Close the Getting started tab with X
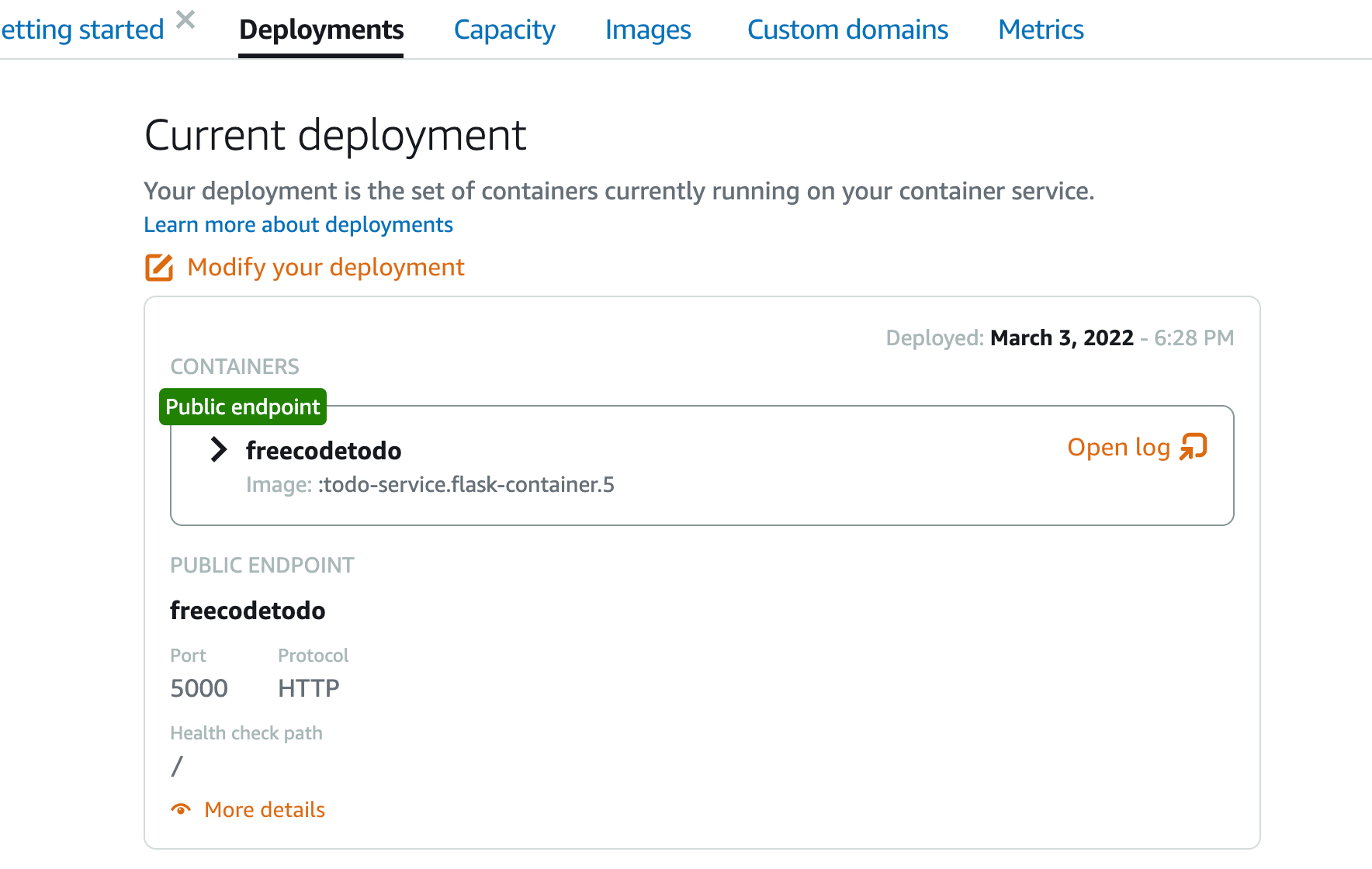Screen dimensions: 1372x869 coord(185,19)
